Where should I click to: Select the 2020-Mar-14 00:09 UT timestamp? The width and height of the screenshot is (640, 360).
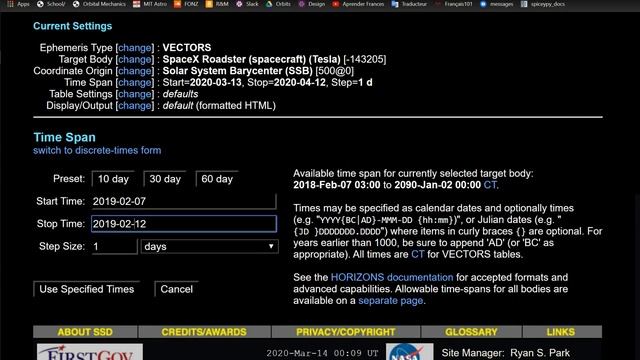point(322,353)
